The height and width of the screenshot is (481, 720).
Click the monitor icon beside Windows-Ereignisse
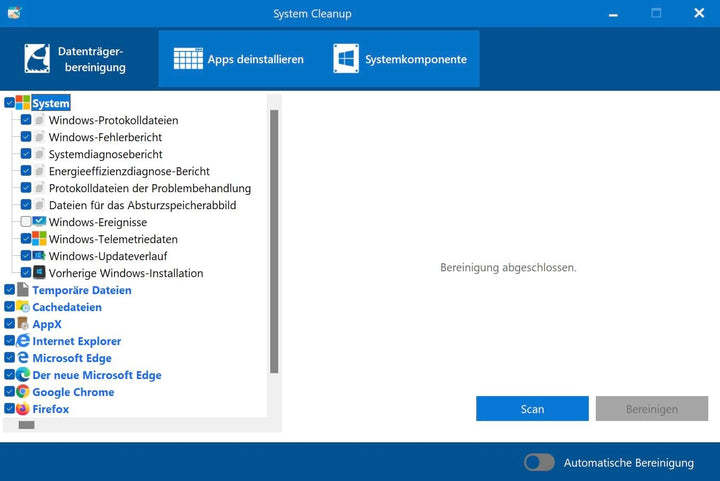click(x=39, y=221)
